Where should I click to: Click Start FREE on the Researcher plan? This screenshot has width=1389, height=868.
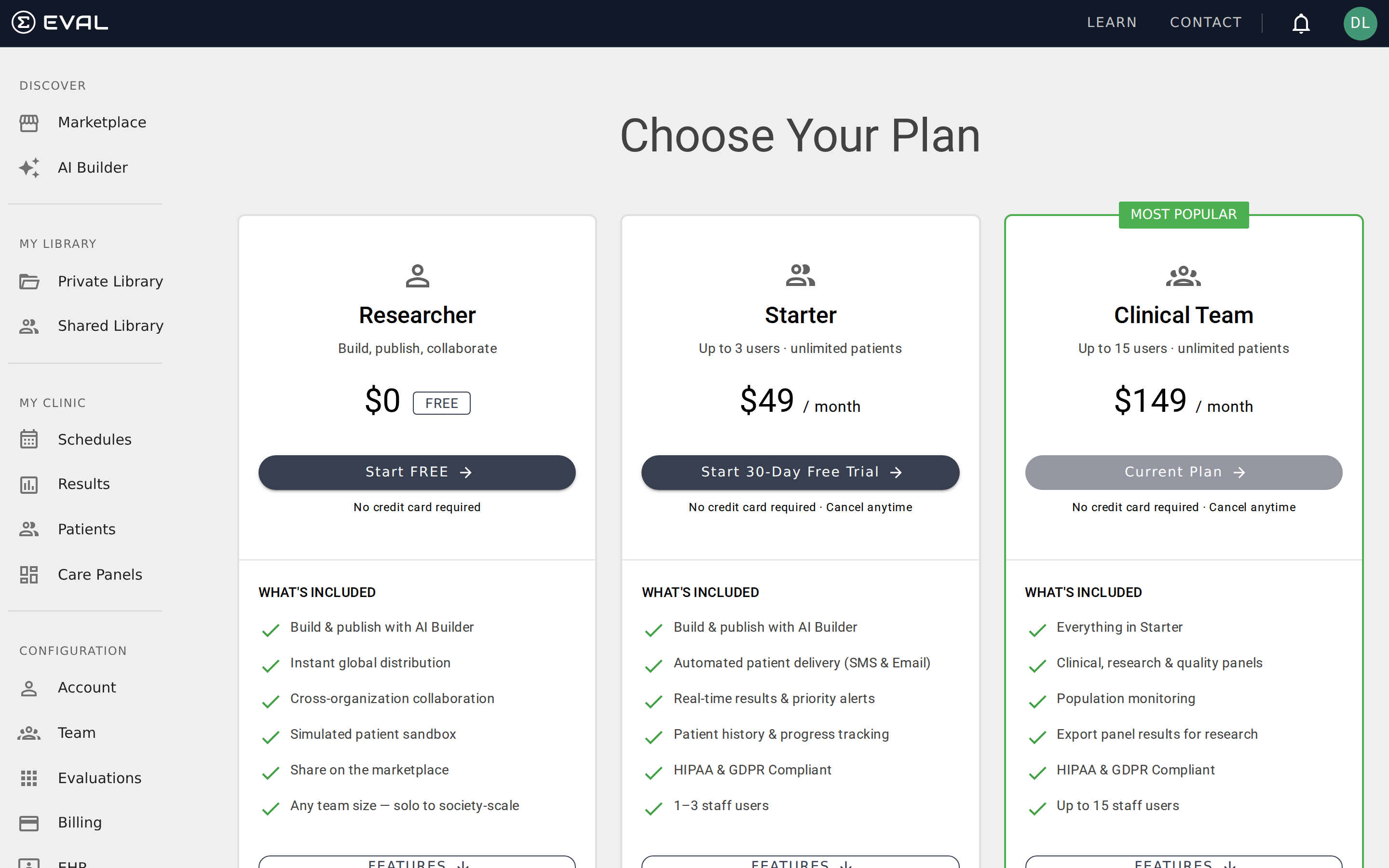tap(417, 472)
